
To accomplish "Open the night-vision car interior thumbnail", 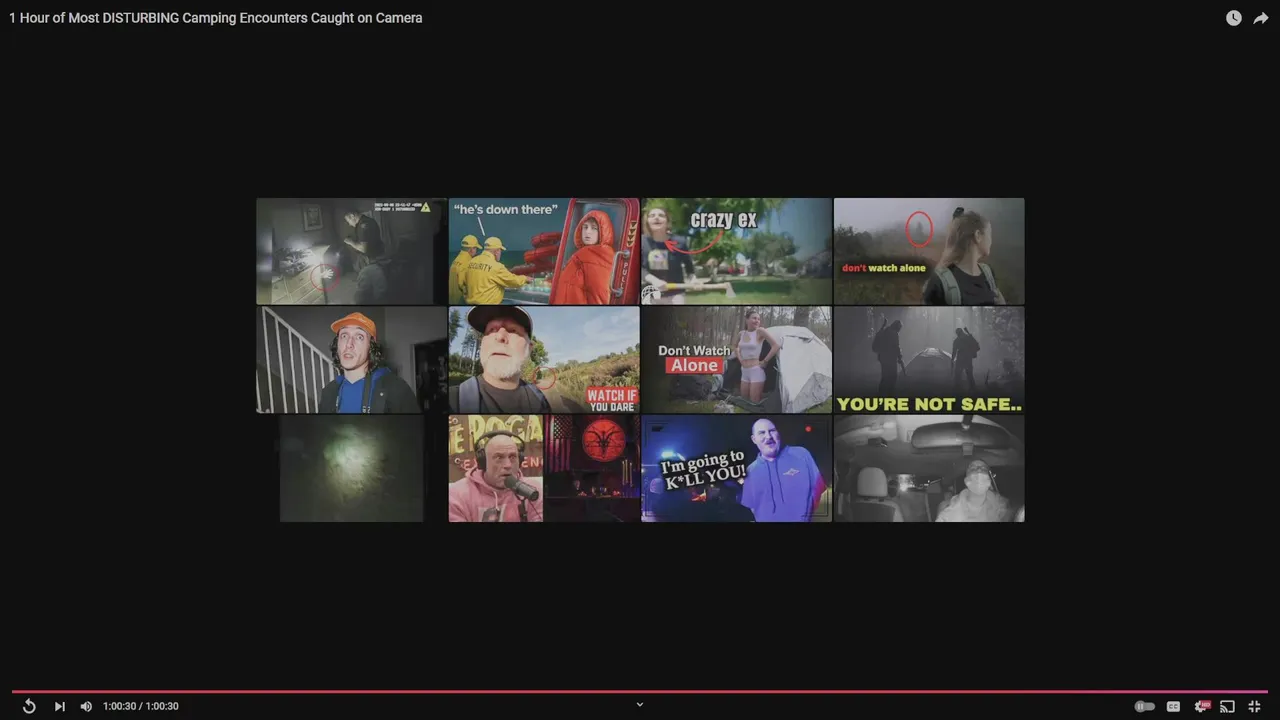I will pos(929,469).
